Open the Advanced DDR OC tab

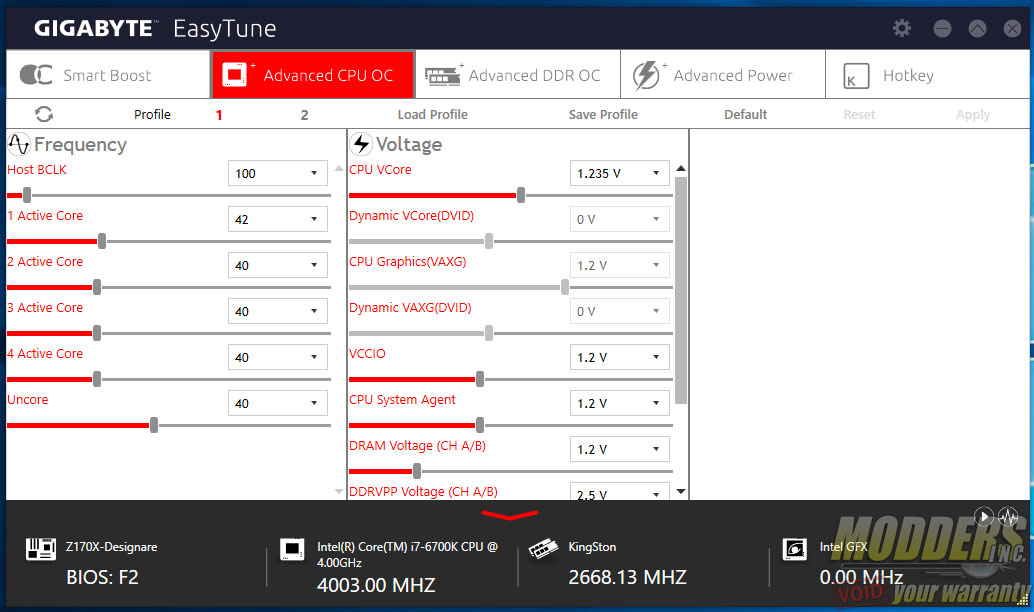518,75
